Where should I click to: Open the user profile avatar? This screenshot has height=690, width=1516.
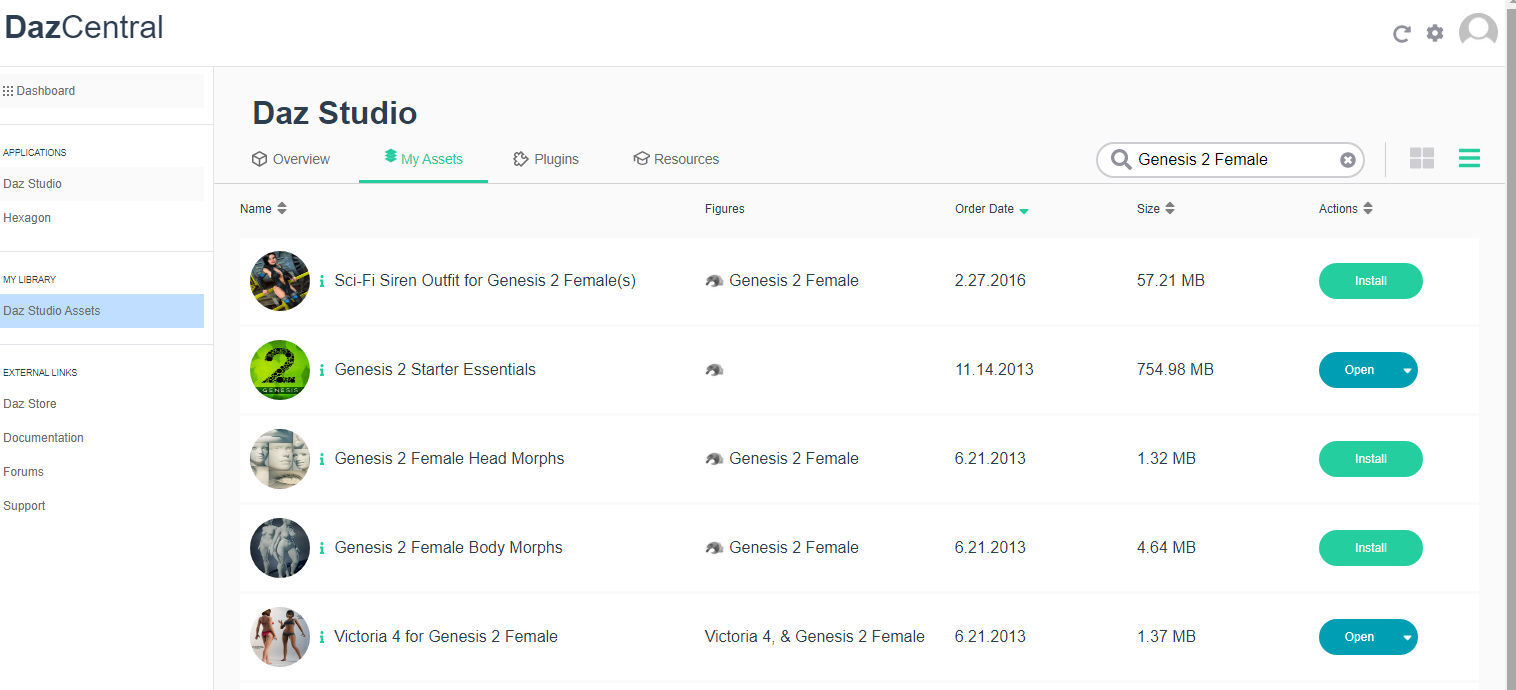(x=1478, y=31)
